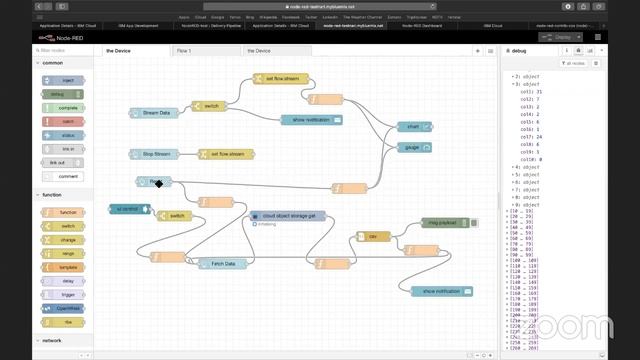Collapse the common palette category
This screenshot has width=640, height=360.
[63, 63]
